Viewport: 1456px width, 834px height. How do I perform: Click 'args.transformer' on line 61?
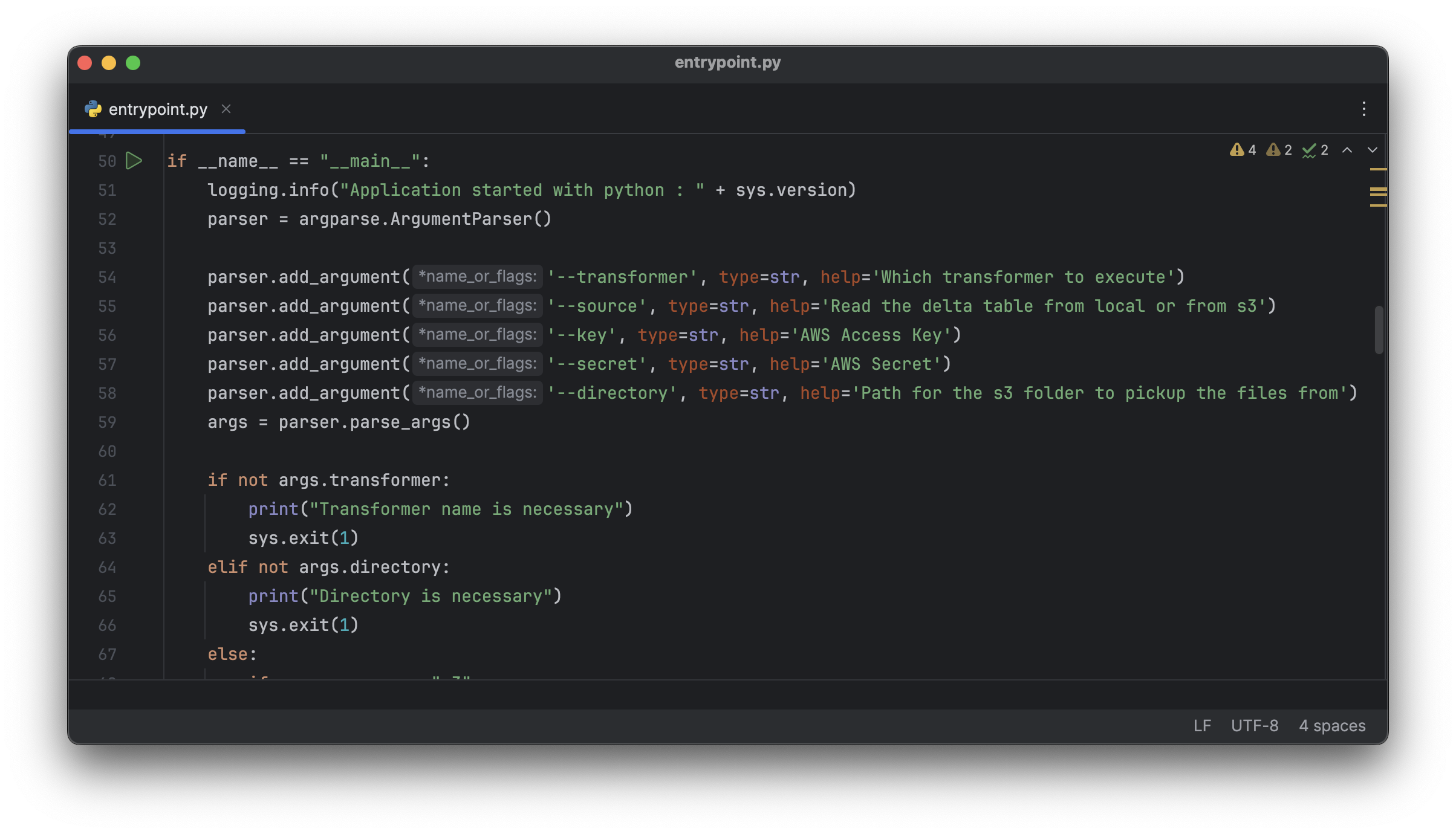(x=359, y=480)
